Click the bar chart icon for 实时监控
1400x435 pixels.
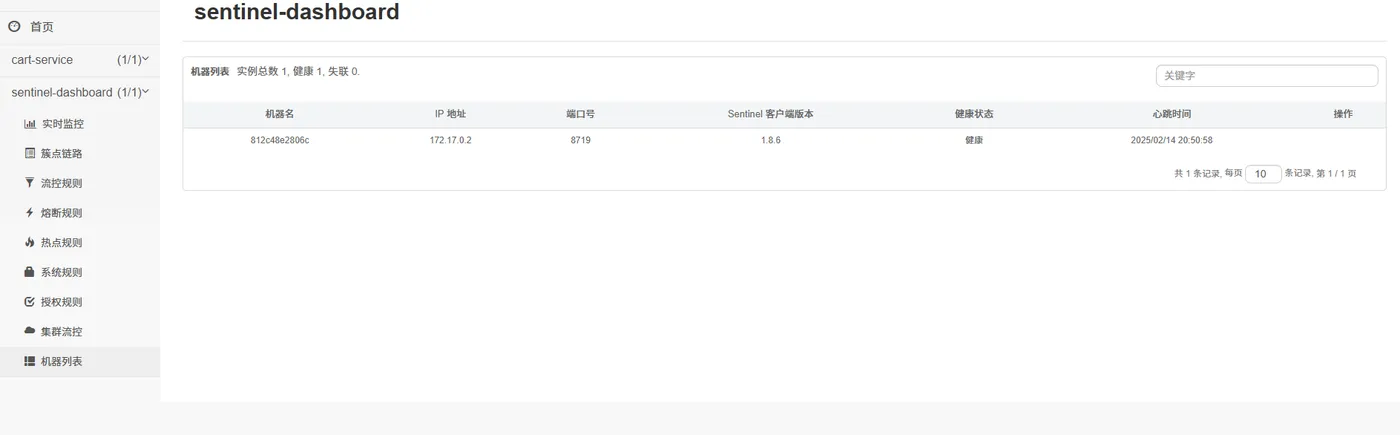tap(30, 124)
